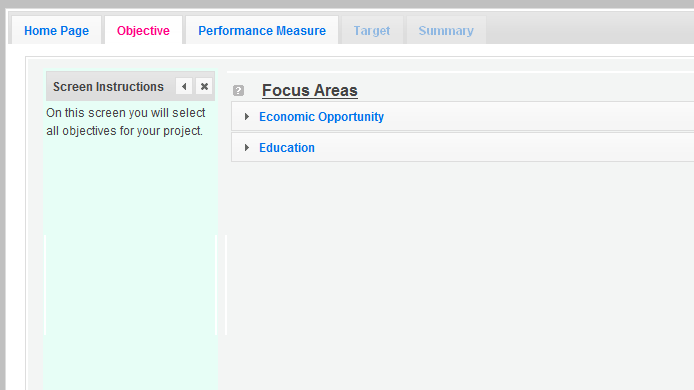Switch to the Home Page tab
The height and width of the screenshot is (390, 694).
tap(57, 30)
